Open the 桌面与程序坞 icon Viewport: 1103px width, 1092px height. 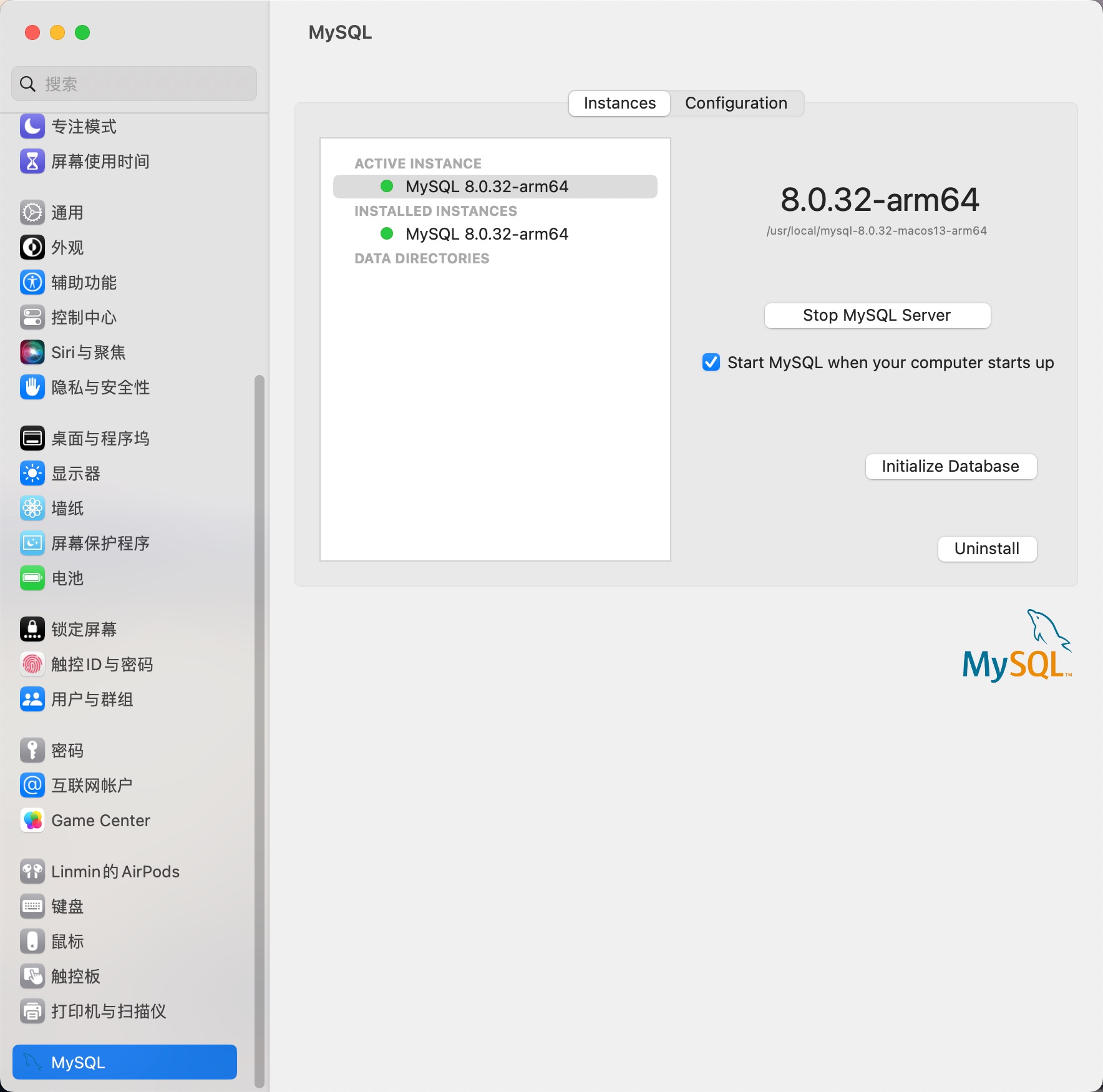pyautogui.click(x=32, y=439)
